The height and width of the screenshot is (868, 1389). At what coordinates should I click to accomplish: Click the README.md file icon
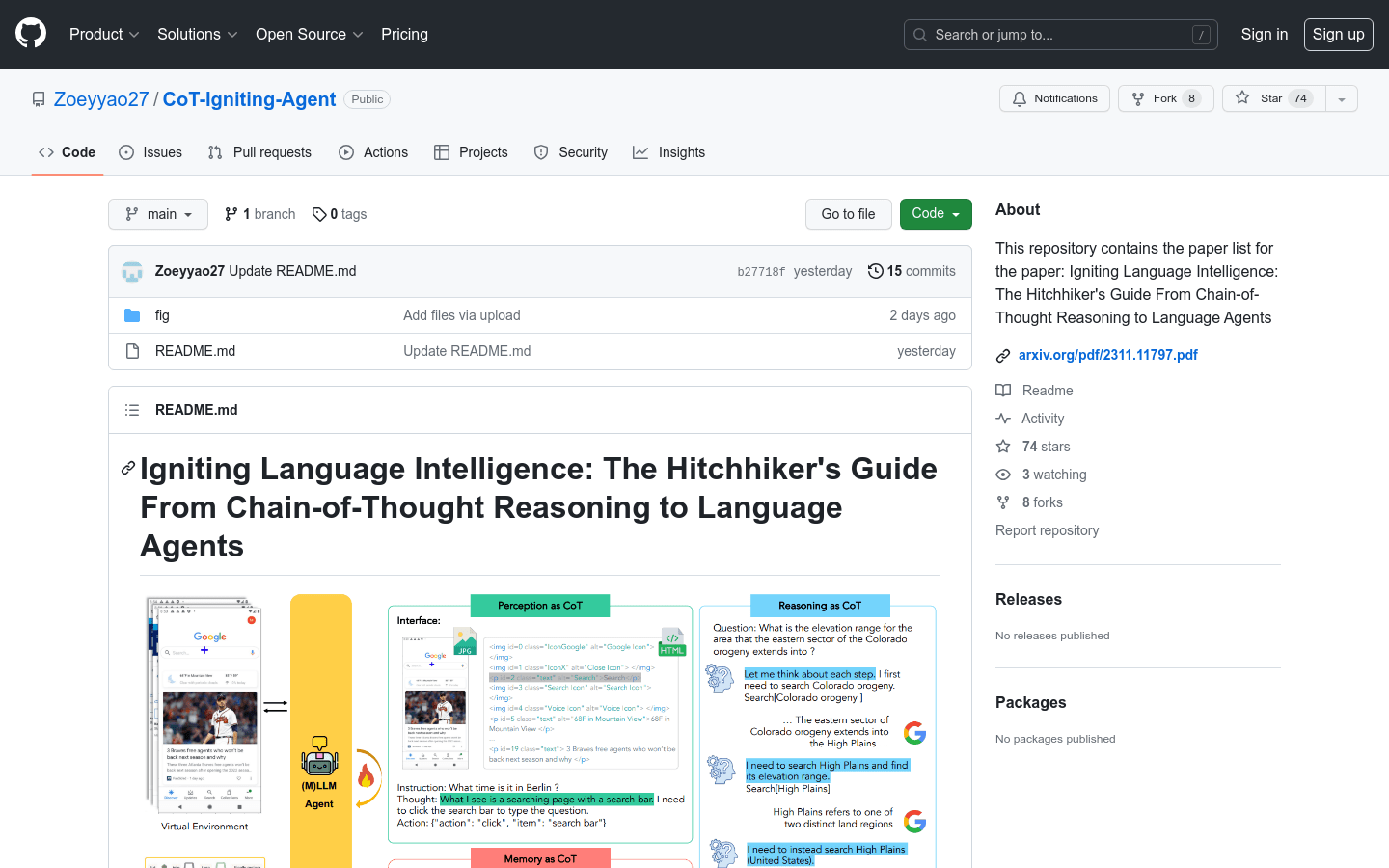[132, 351]
